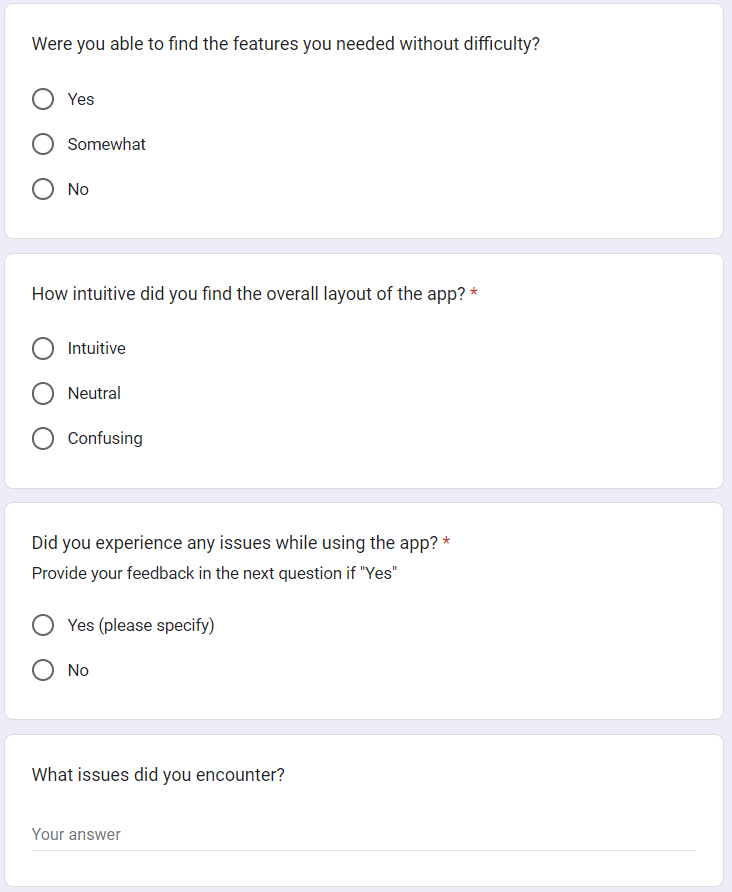Image resolution: width=732 pixels, height=892 pixels.
Task: Choose 'Confusing' for the app layout
Action: click(43, 438)
